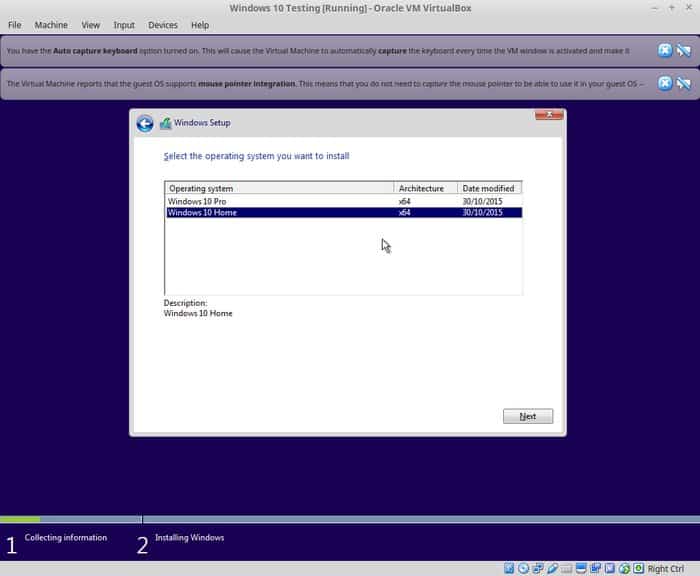Click the 'Select the operating system' heading
The height and width of the screenshot is (576, 700).
(x=256, y=156)
